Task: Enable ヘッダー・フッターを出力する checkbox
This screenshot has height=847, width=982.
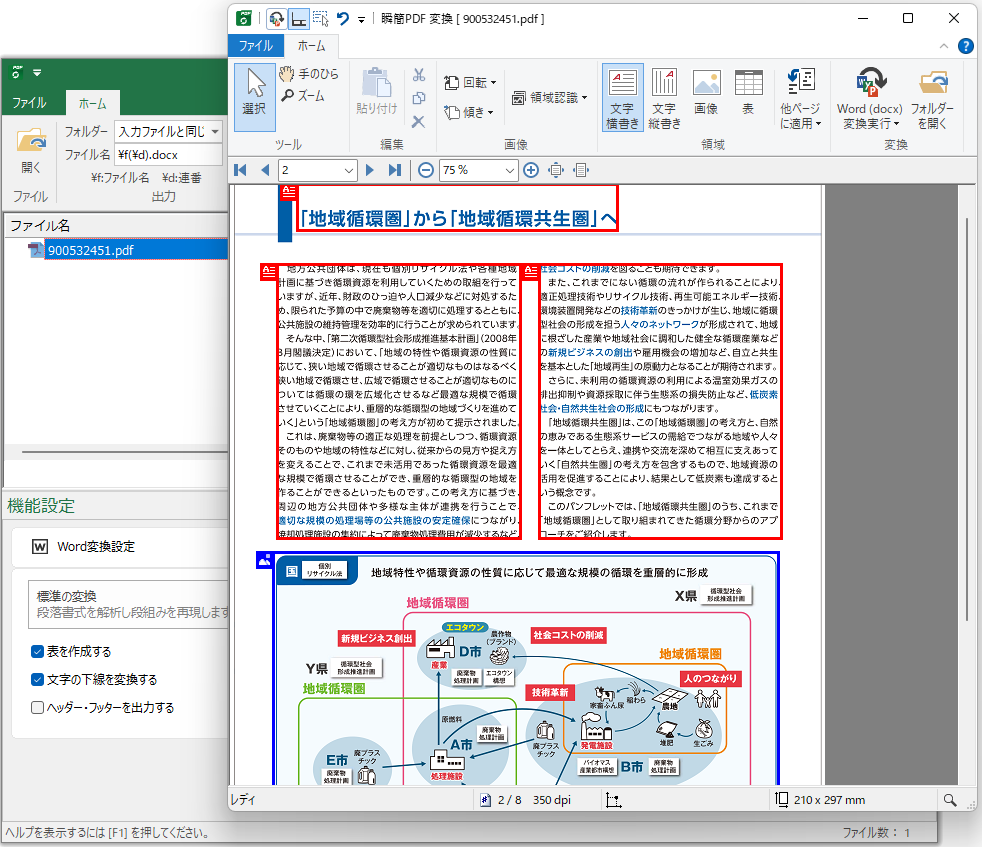Action: click(38, 708)
